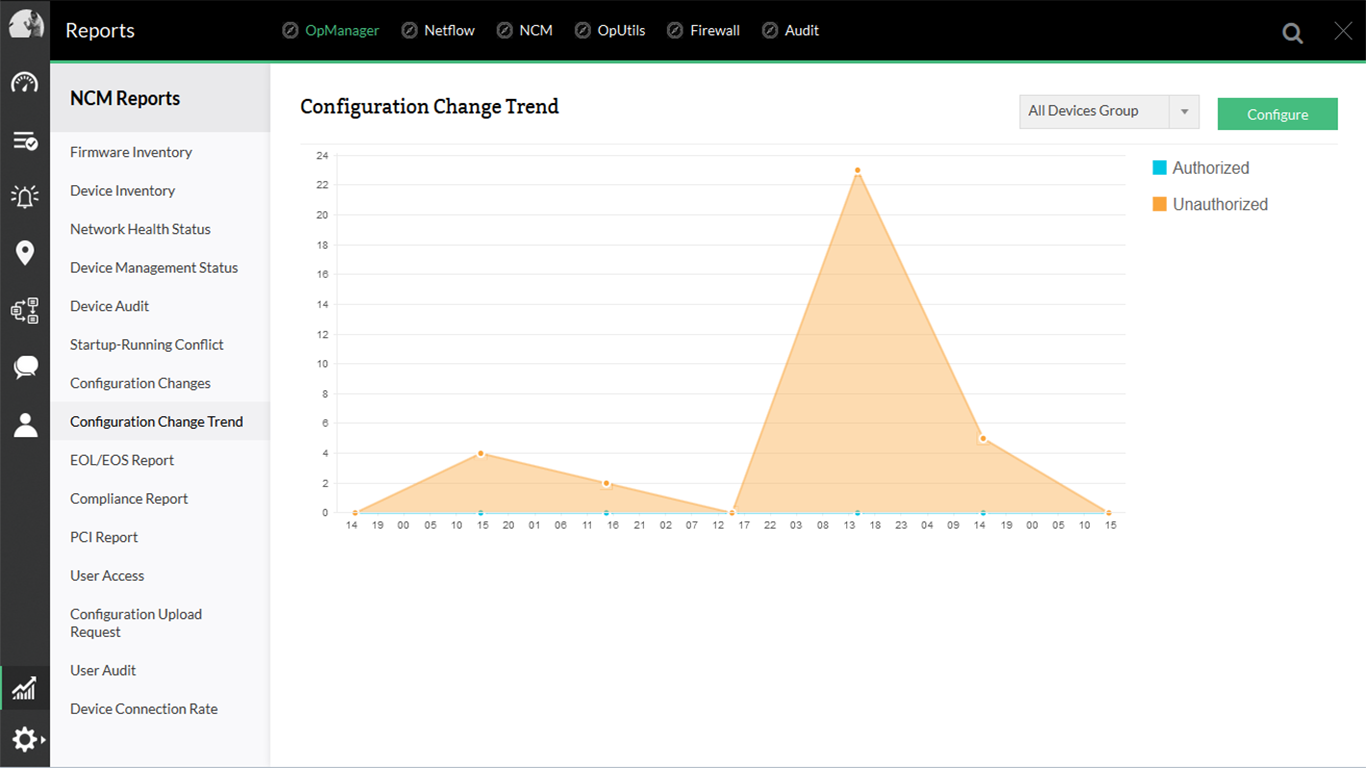This screenshot has height=768, width=1366.
Task: View alarms via the bell icon
Action: [x=25, y=196]
